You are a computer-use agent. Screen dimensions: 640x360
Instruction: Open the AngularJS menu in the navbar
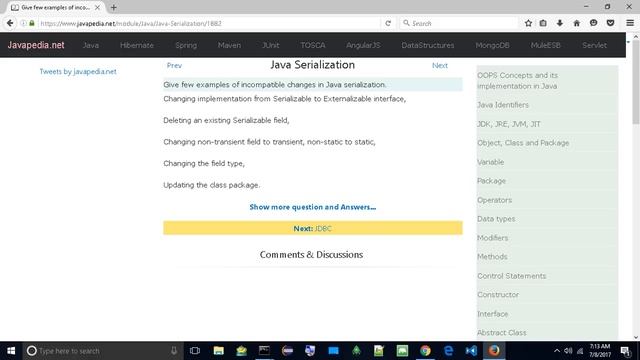click(363, 45)
